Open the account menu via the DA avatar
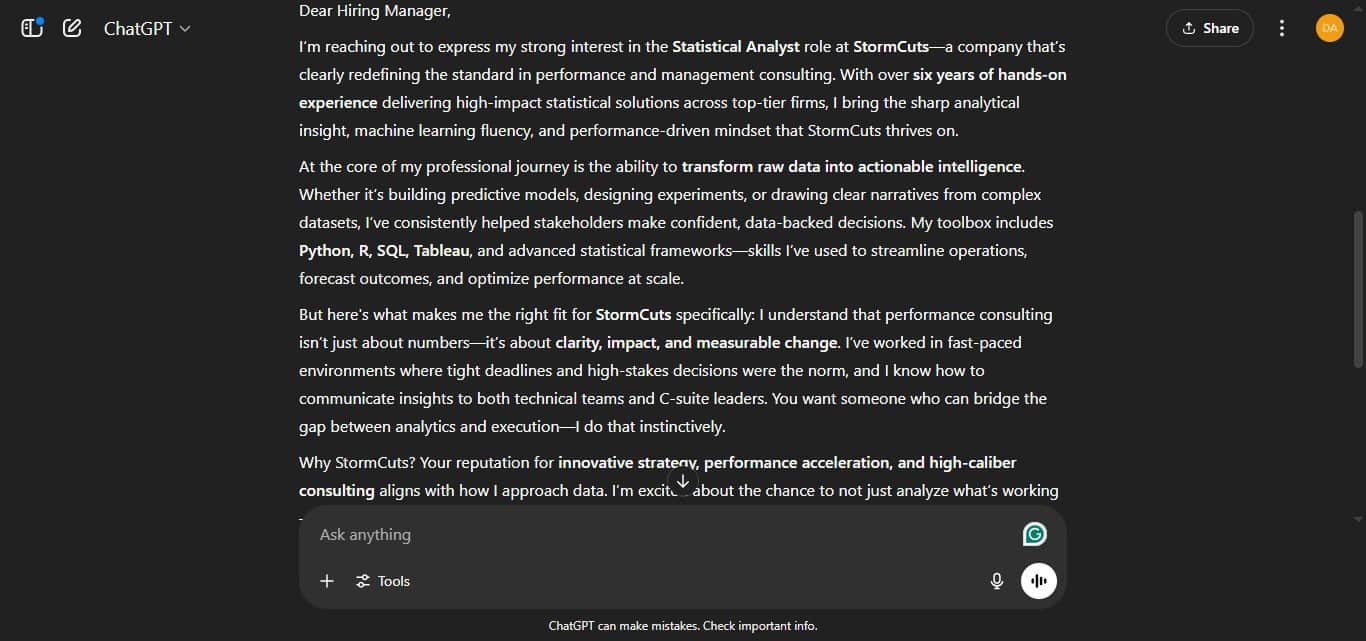1366x641 pixels. (1329, 28)
